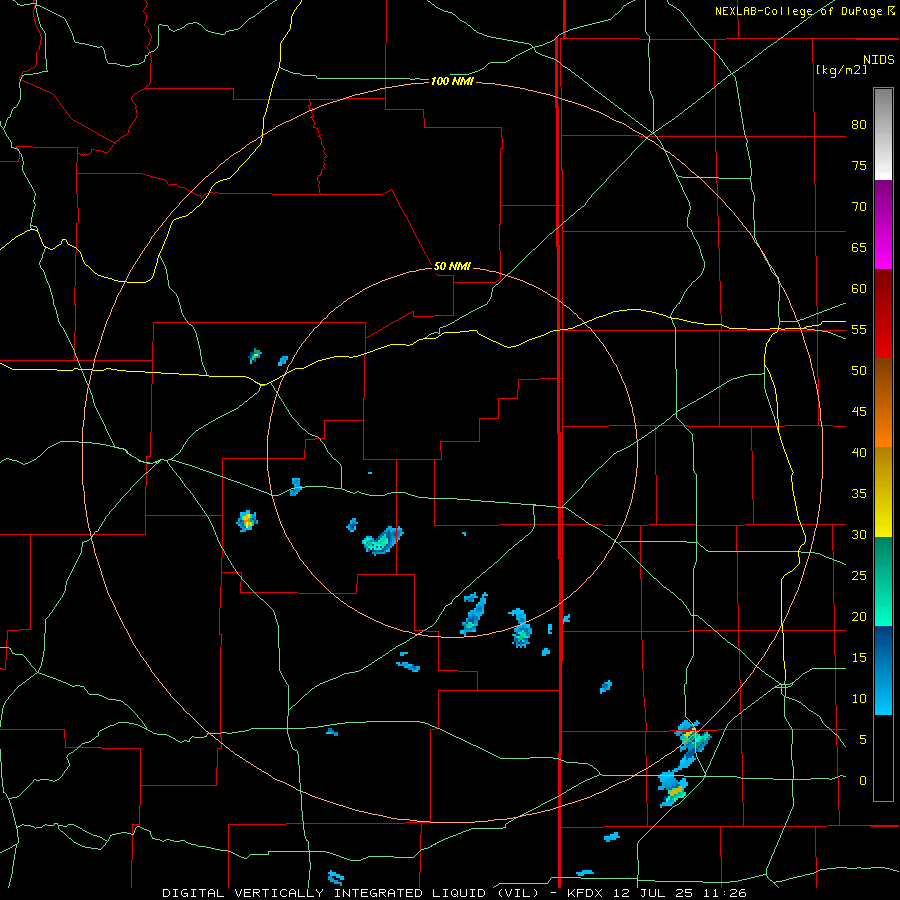Click the 50 value on the scale
Viewport: 900px width, 900px height.
[x=859, y=370]
